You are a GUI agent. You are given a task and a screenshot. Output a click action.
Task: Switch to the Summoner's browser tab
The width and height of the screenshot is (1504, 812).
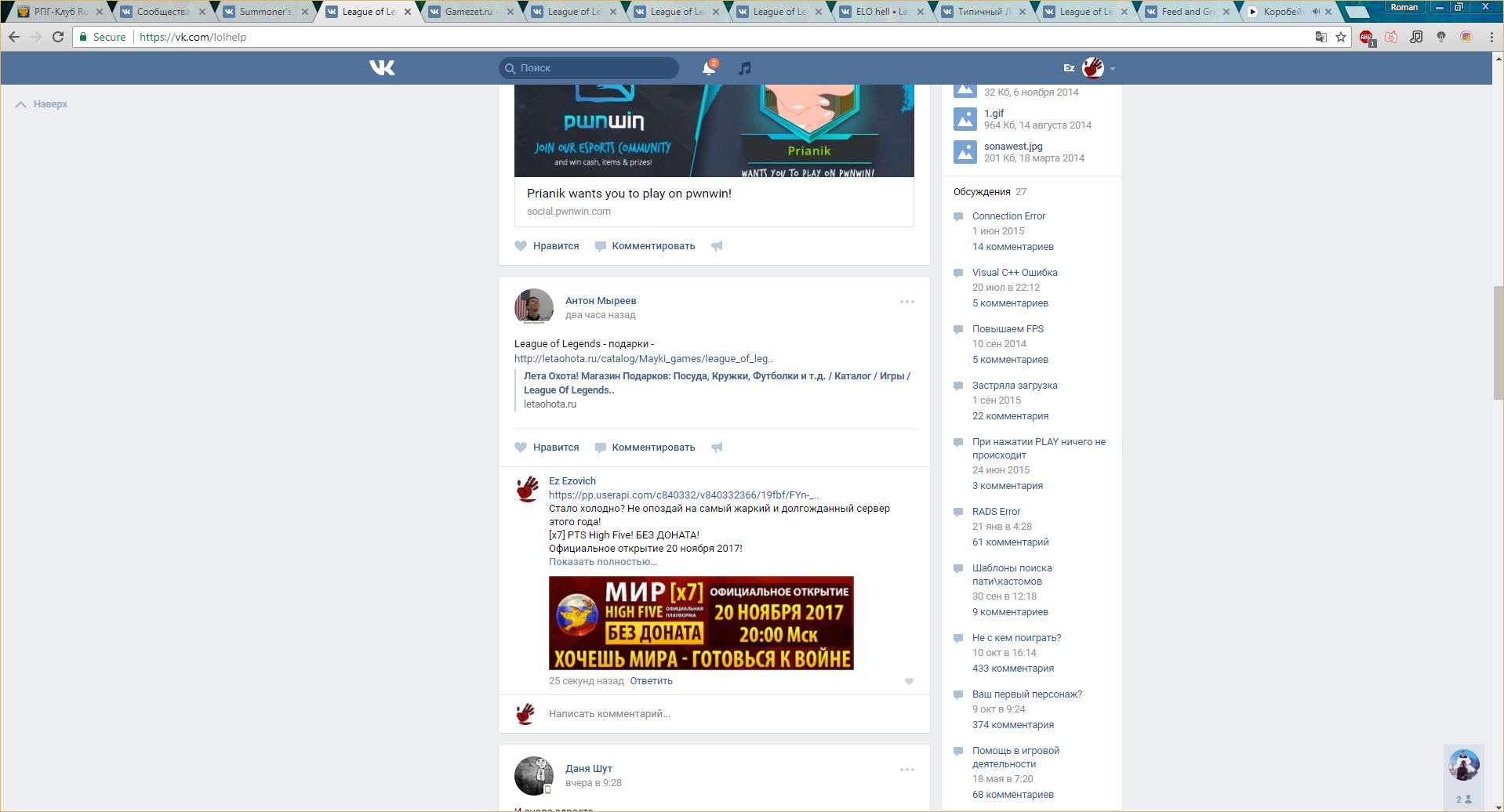coord(264,12)
